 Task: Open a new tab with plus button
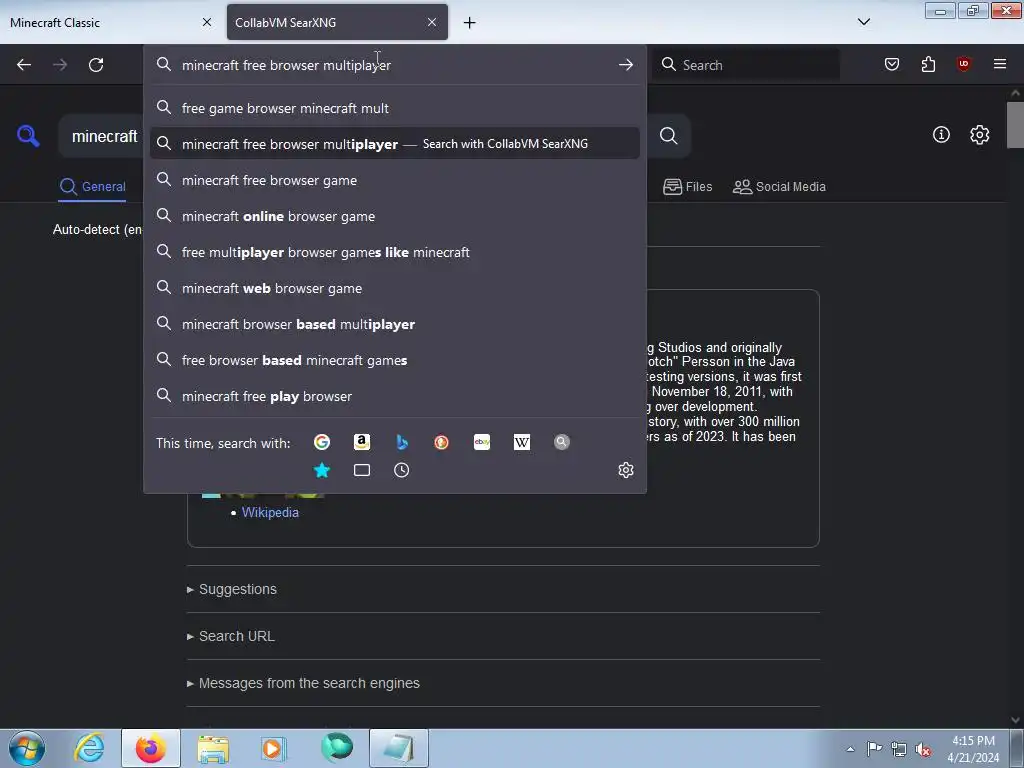coord(470,23)
